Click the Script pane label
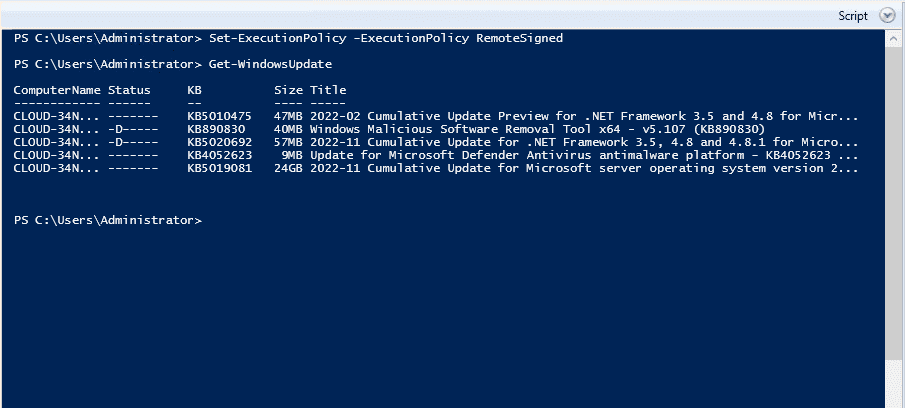 (853, 16)
